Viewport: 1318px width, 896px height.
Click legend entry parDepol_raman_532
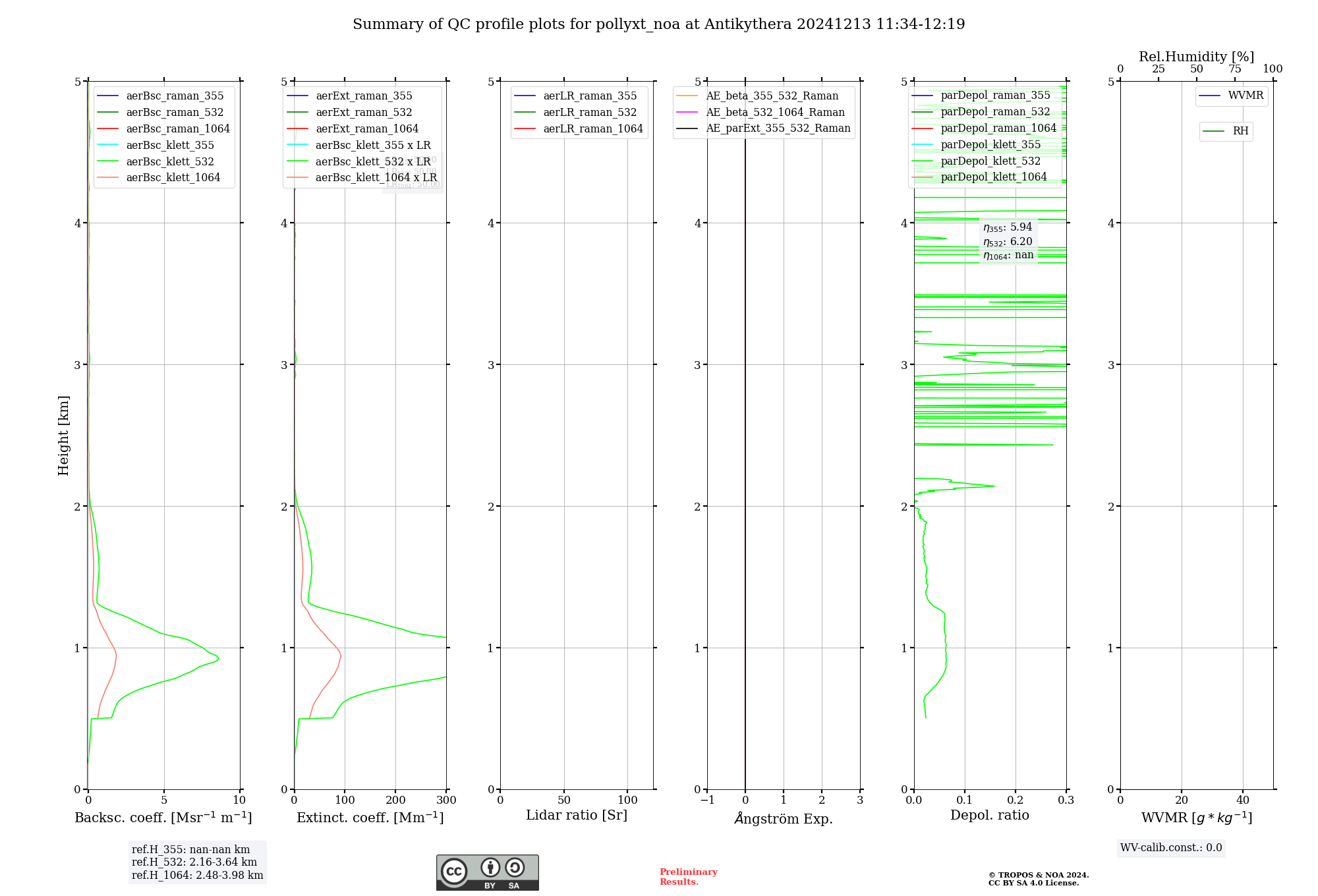point(981,112)
